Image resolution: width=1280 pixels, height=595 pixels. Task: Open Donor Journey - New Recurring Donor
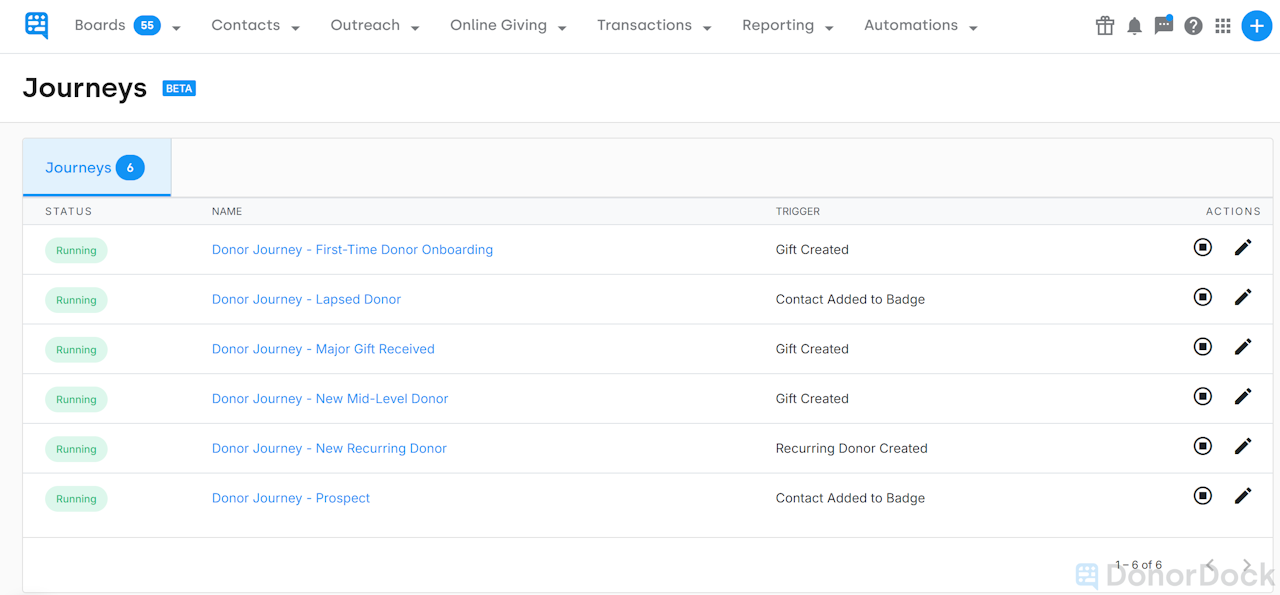coord(329,448)
